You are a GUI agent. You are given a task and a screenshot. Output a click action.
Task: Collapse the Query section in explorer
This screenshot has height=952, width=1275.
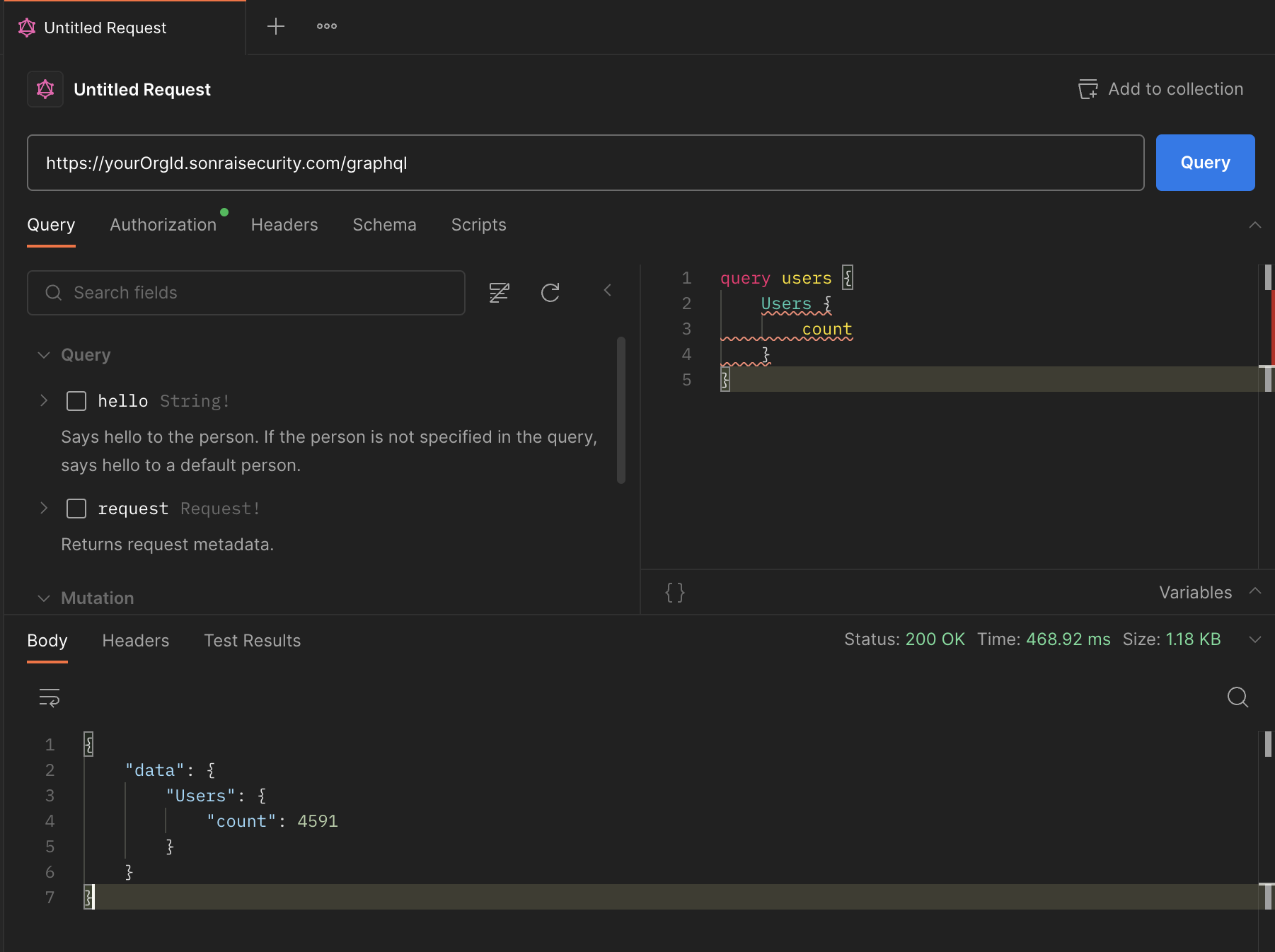(x=44, y=355)
